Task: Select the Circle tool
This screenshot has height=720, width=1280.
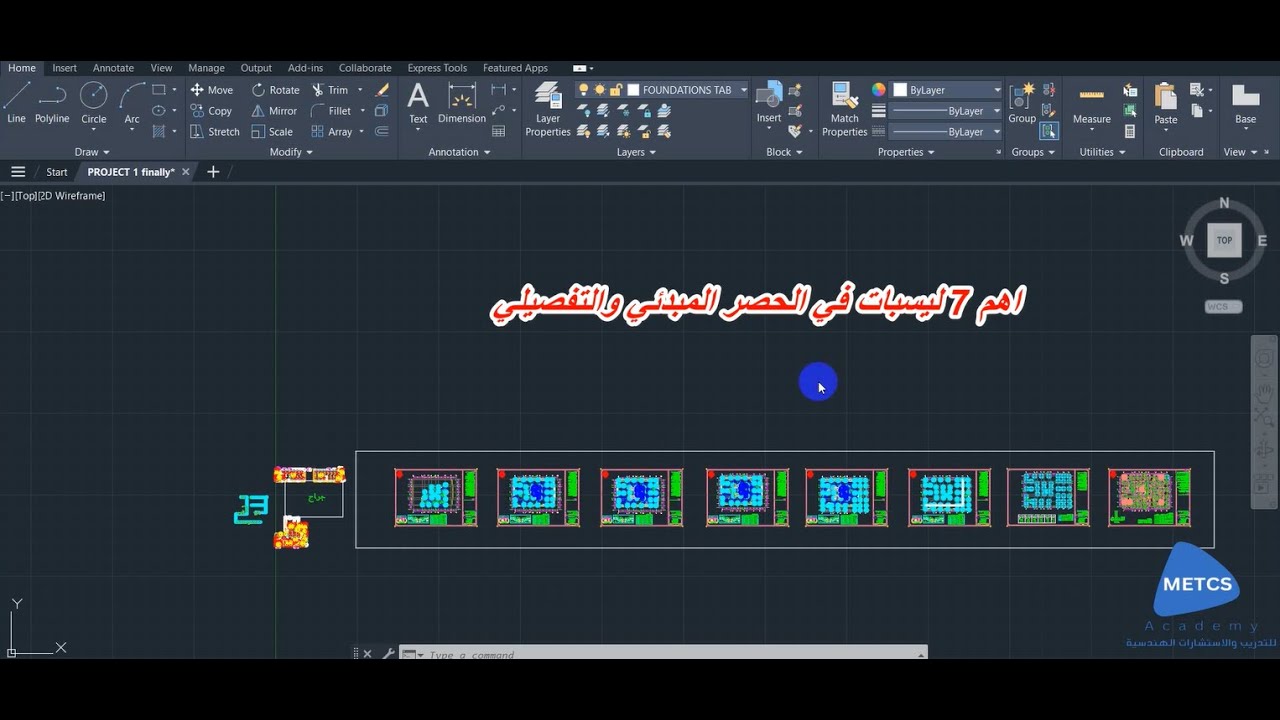Action: (x=94, y=103)
